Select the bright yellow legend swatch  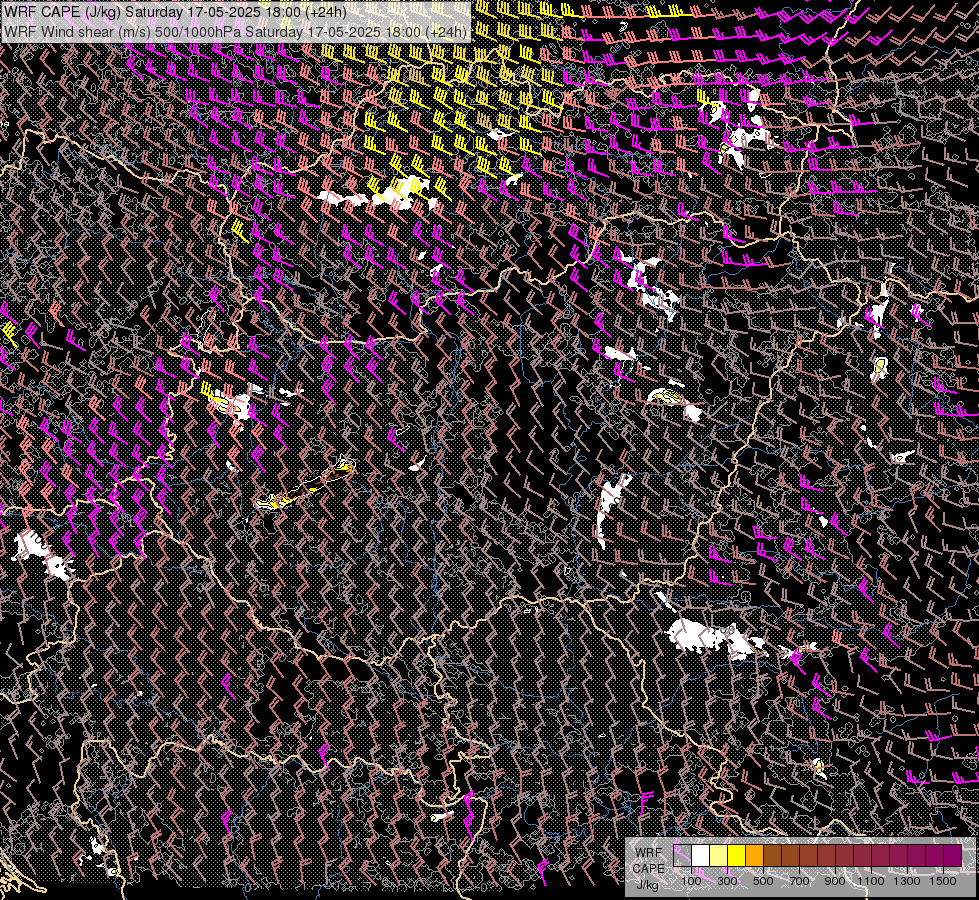[737, 855]
